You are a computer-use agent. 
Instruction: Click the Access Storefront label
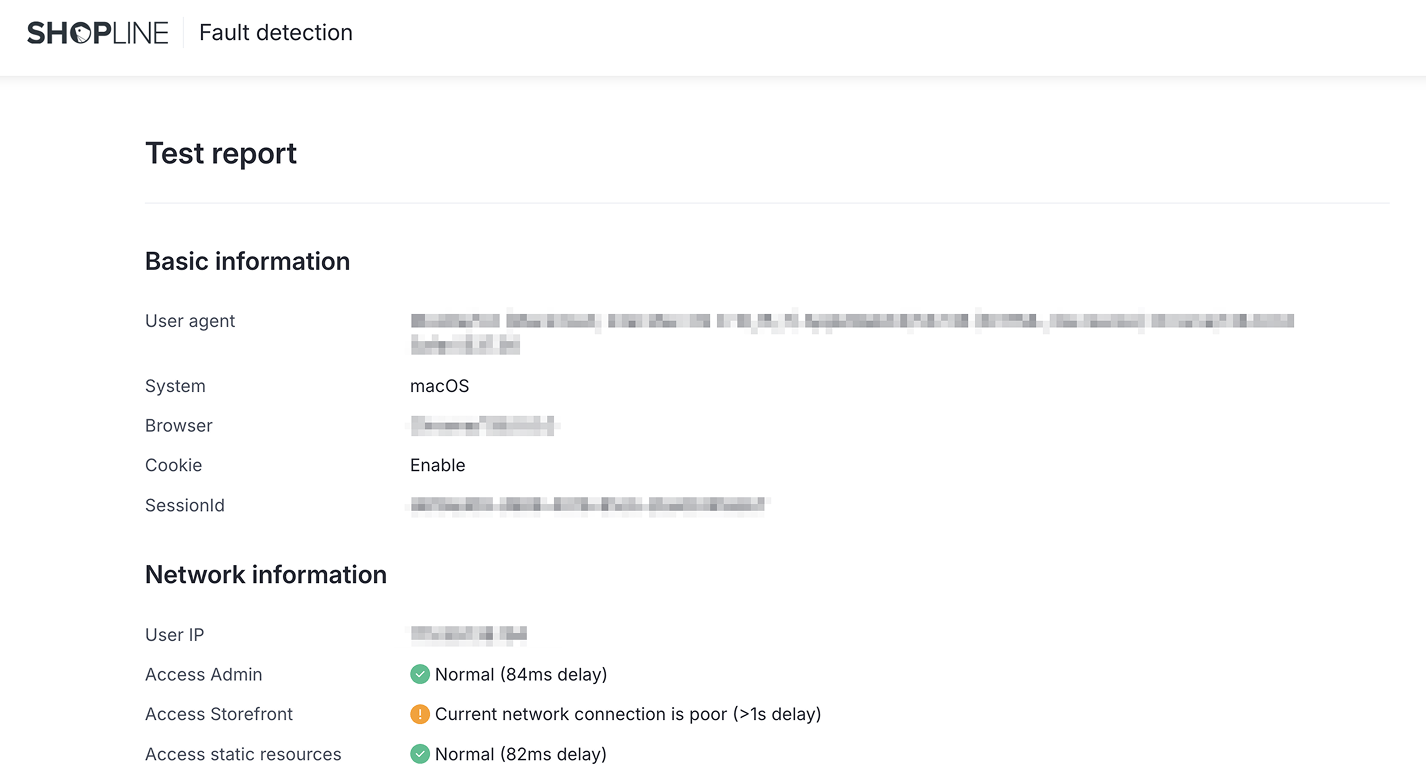tap(219, 714)
